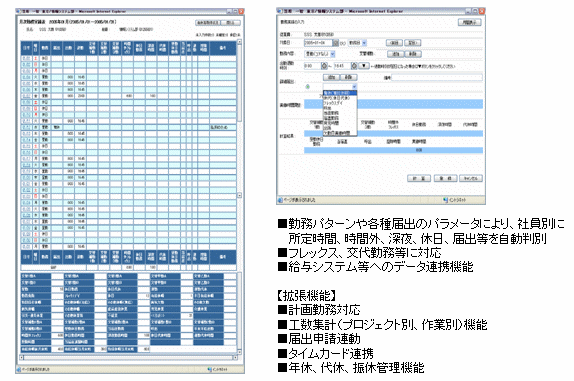
Task: Click the next day button beside the date
Action: coord(413,43)
